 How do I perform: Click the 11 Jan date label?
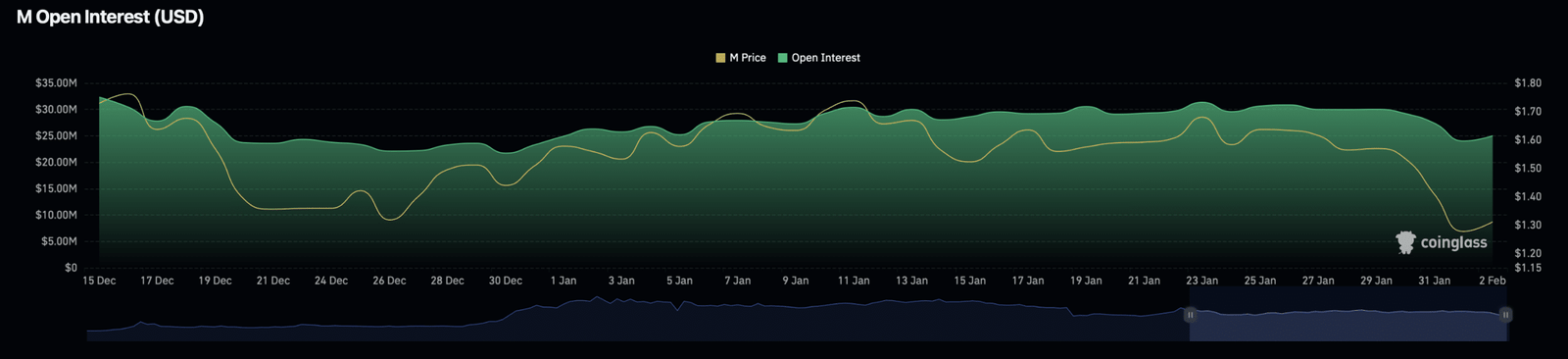point(854,281)
